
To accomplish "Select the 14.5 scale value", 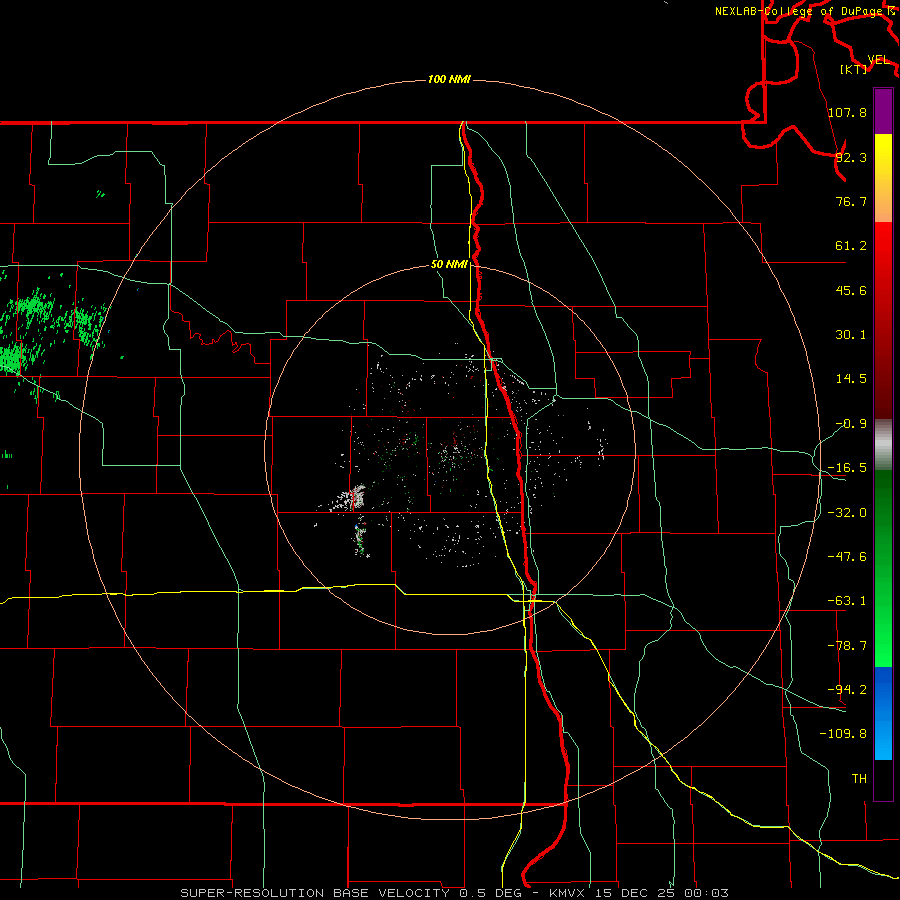I will pos(851,379).
